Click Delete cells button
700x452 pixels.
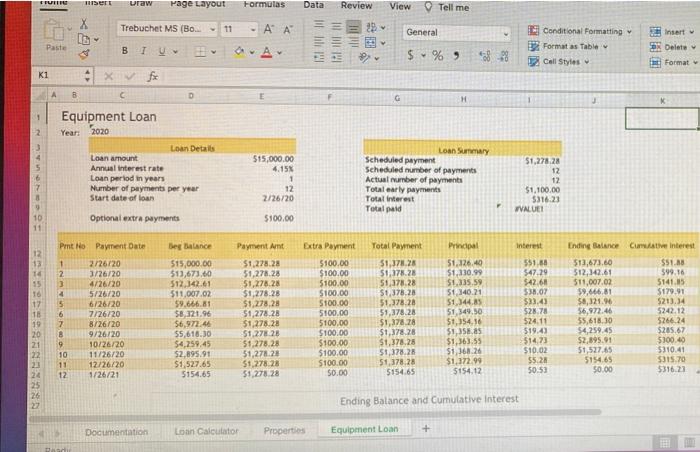click(x=673, y=47)
